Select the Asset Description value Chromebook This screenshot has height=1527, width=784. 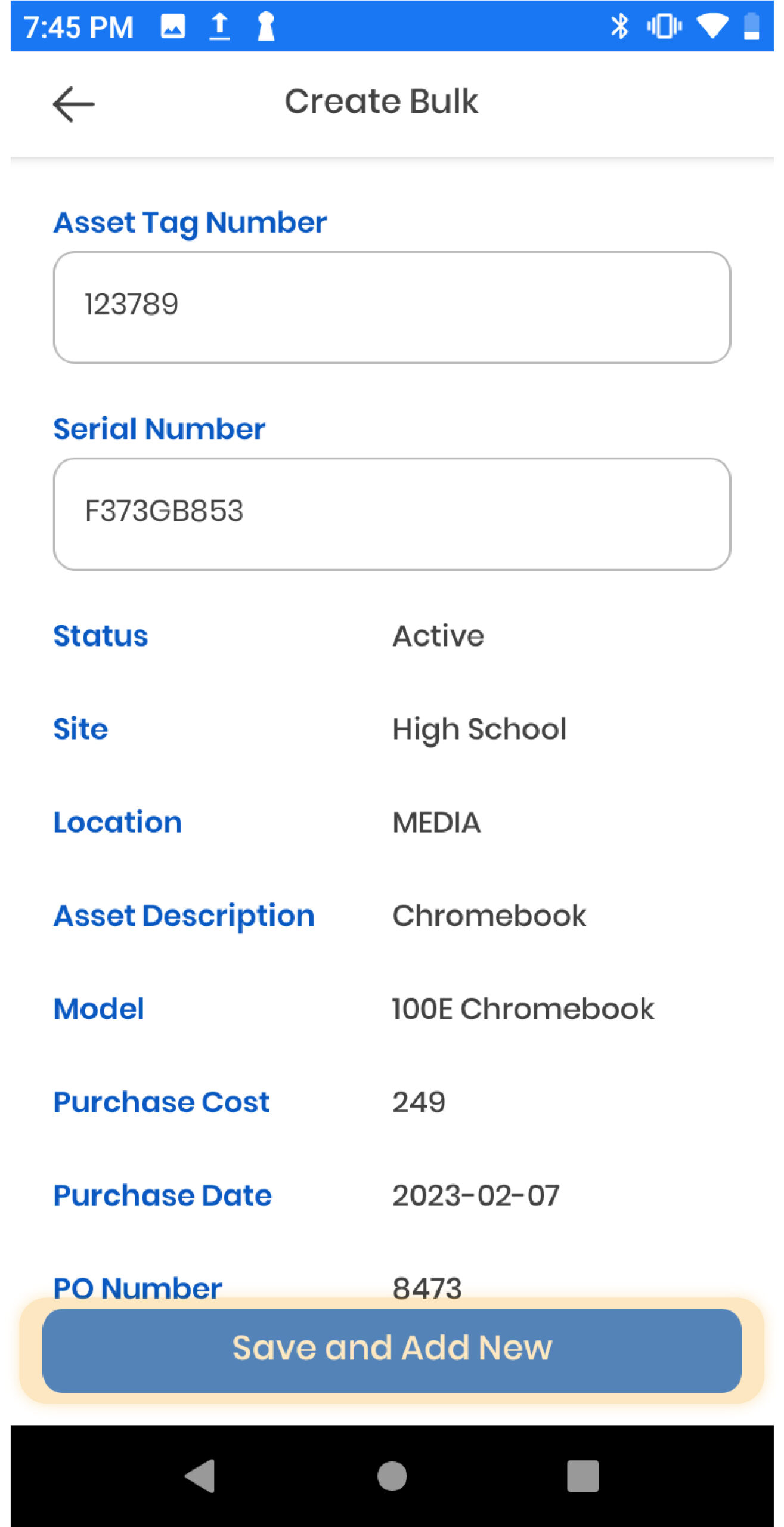[489, 916]
